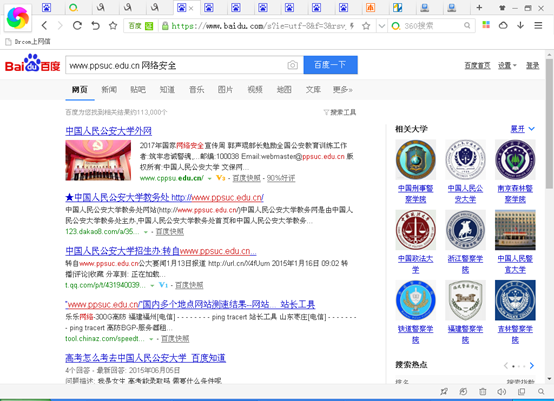Select the 贴吧 search tab

coord(138,90)
